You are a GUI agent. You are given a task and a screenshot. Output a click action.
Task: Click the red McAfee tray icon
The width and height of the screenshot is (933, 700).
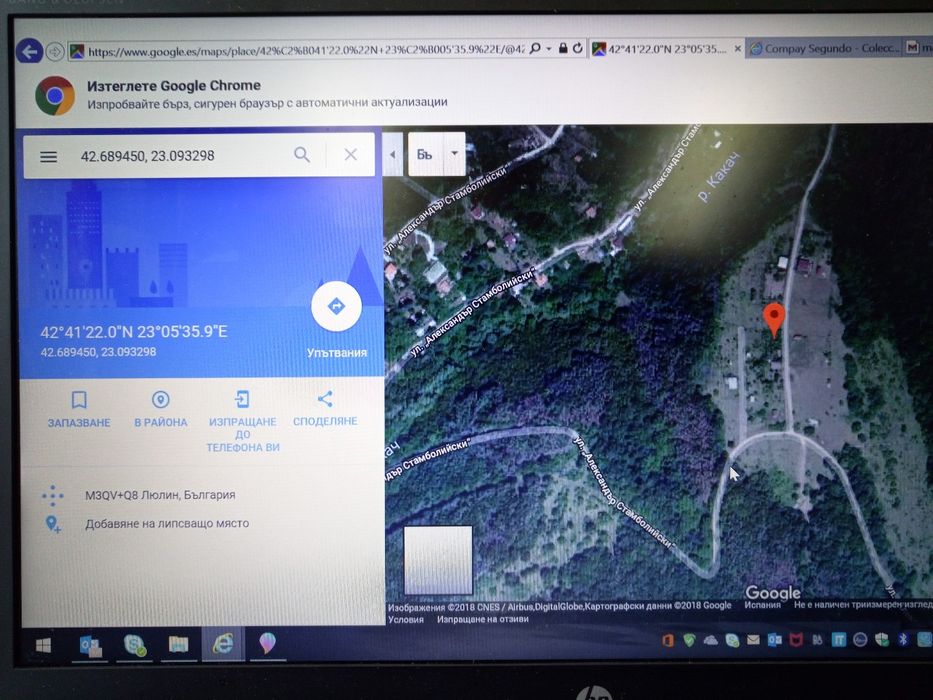click(x=796, y=640)
